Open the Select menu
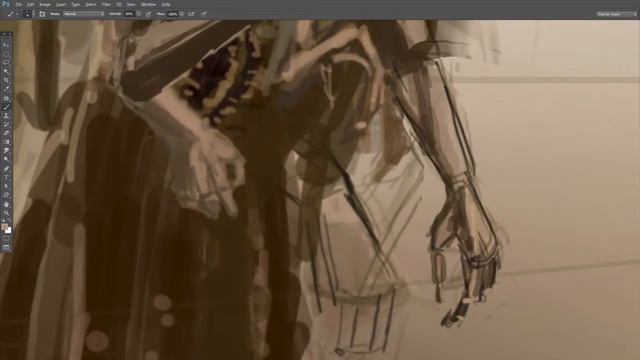 [90, 4]
